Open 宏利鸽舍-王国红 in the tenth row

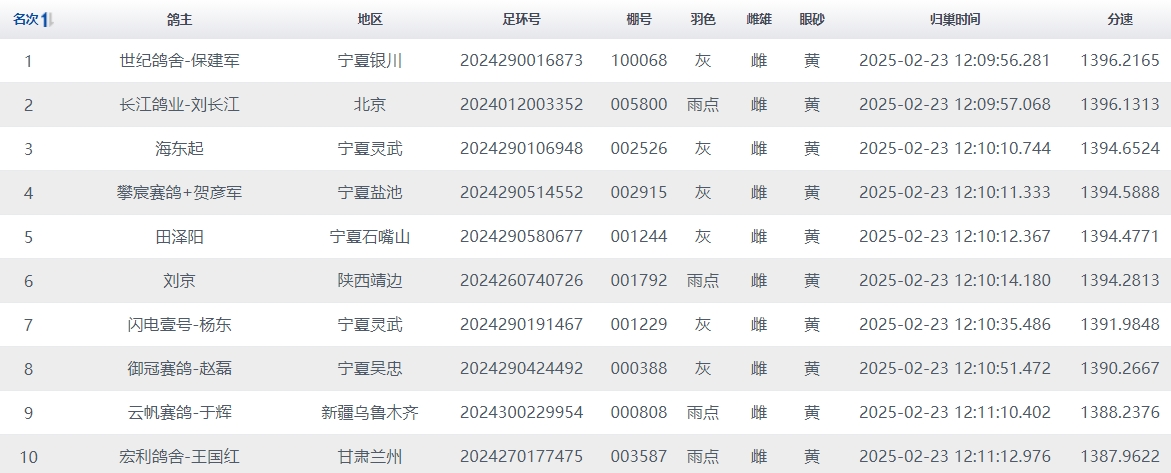[x=179, y=457]
